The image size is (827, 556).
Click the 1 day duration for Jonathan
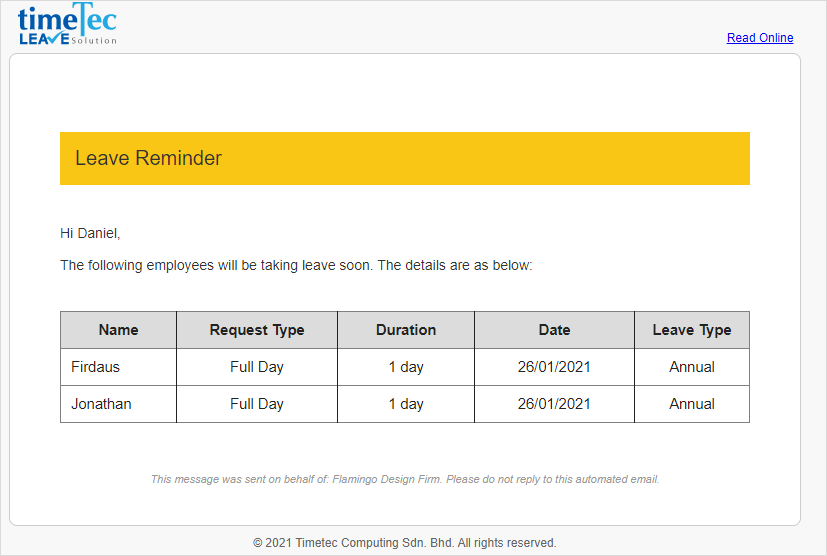(406, 404)
